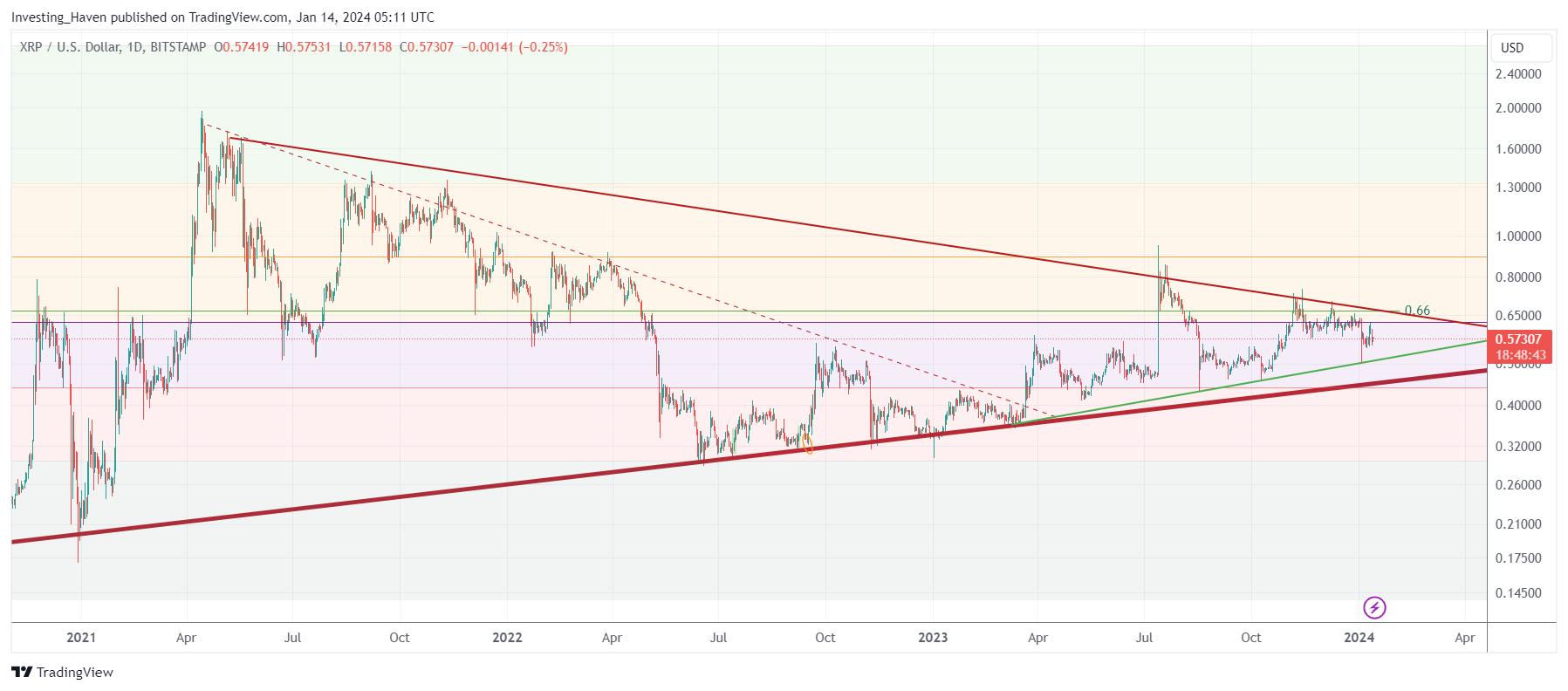Click the 2021 year label on time axis

81,638
